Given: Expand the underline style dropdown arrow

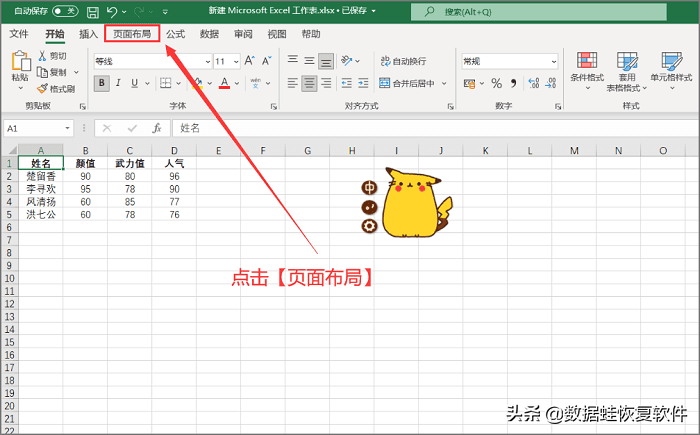Looking at the screenshot, I should (147, 83).
